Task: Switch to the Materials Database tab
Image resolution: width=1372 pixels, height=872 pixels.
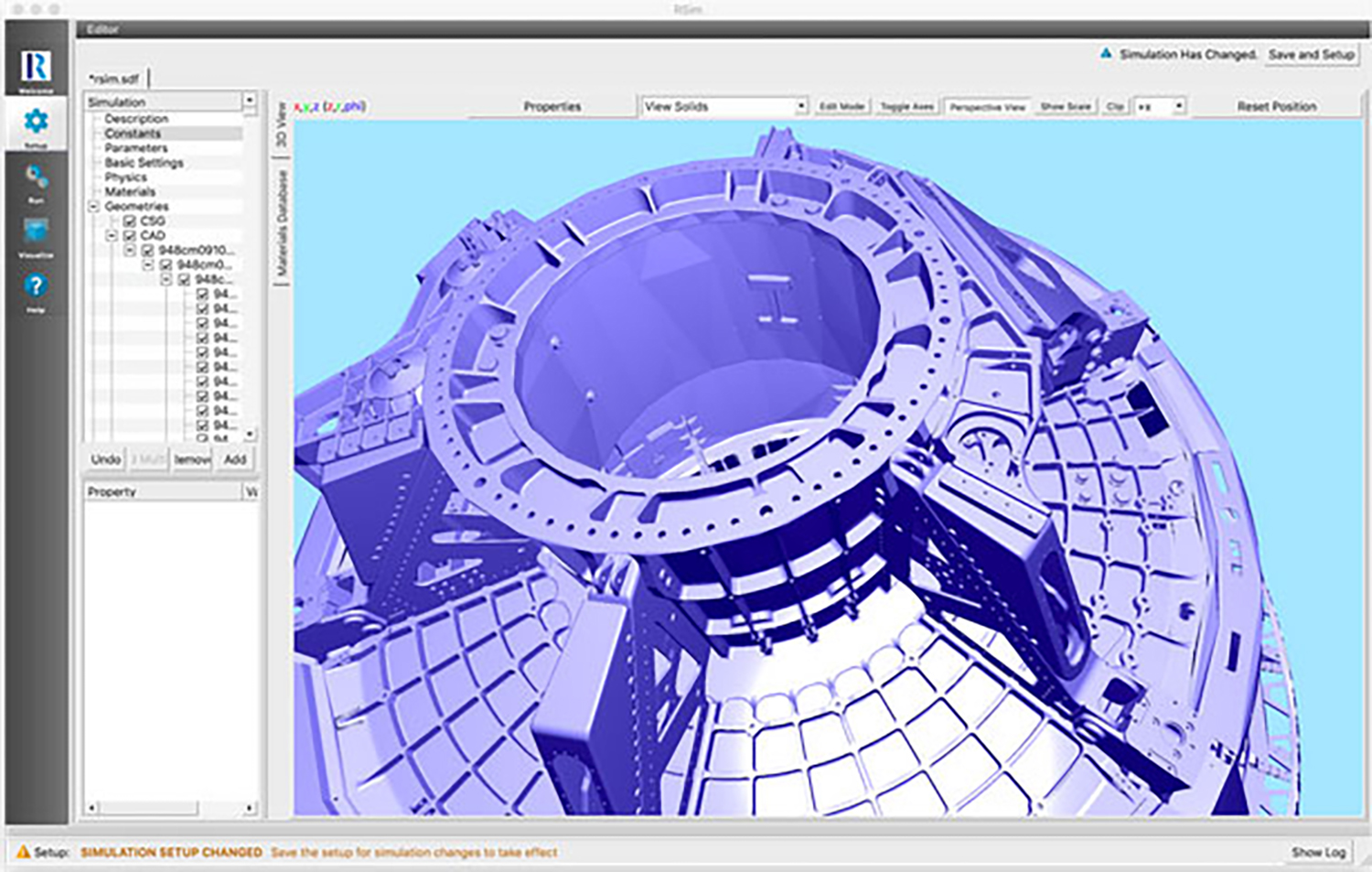Action: [282, 220]
